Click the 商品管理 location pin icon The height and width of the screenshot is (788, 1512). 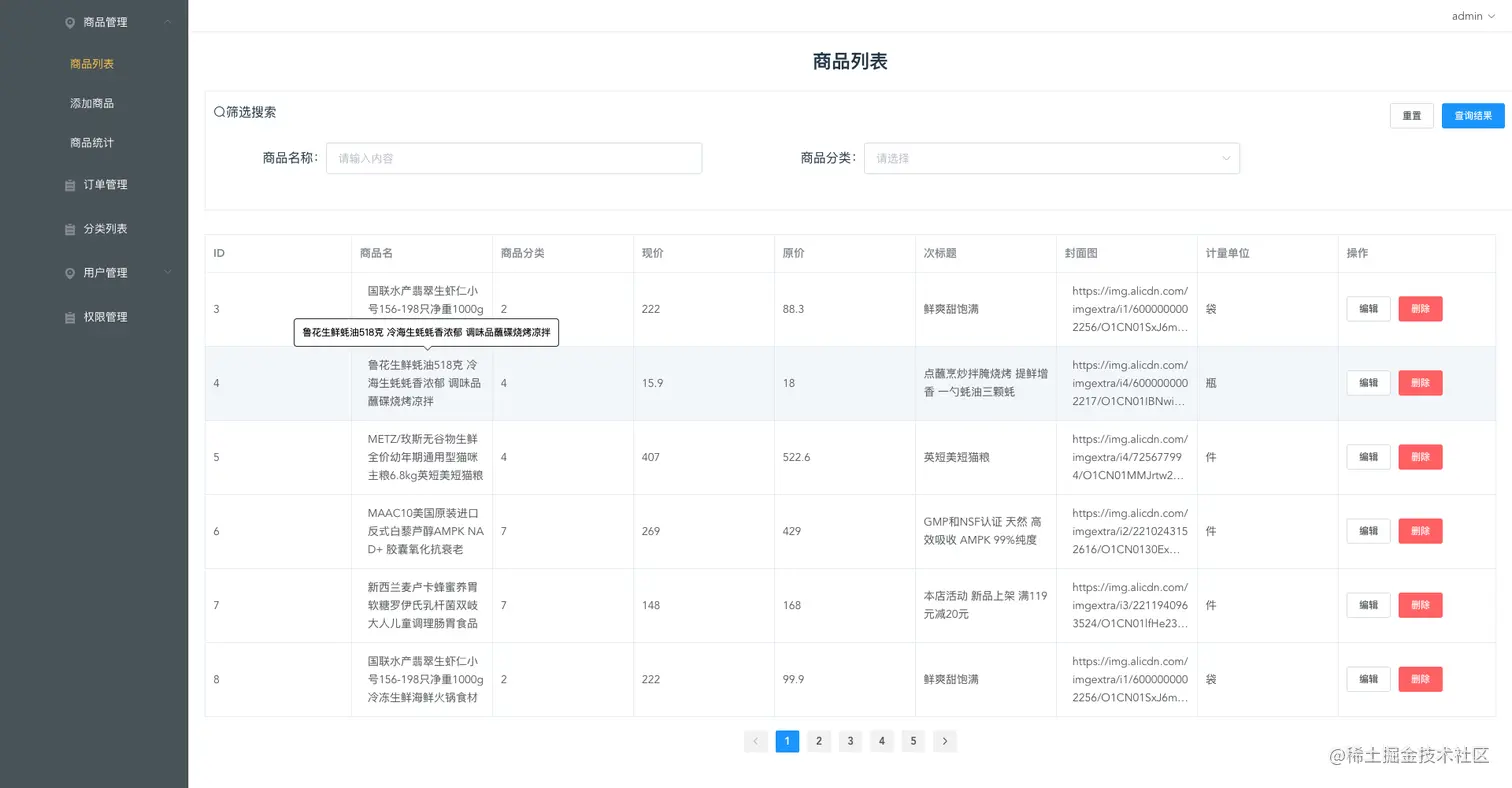70,22
